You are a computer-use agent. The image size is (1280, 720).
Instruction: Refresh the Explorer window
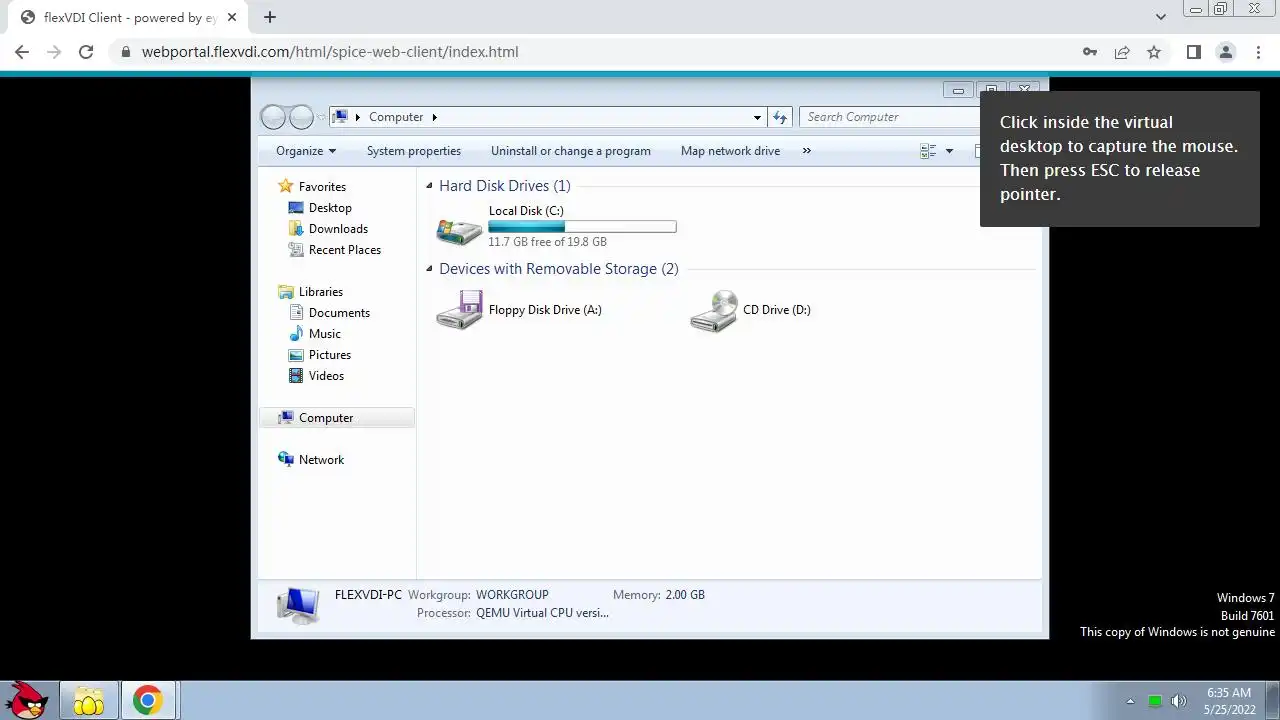[781, 117]
